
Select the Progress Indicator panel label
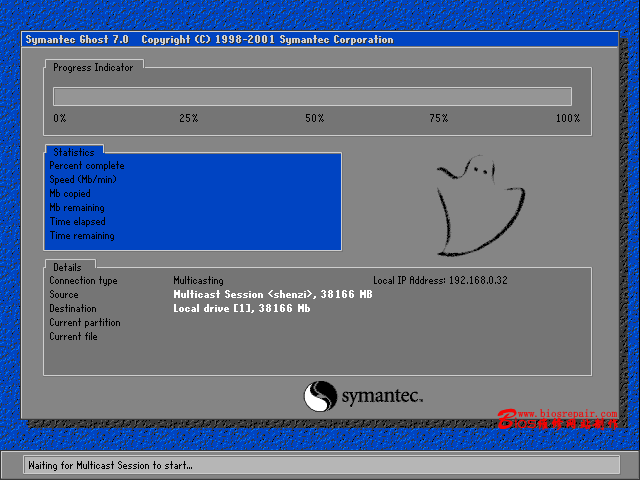coord(93,67)
